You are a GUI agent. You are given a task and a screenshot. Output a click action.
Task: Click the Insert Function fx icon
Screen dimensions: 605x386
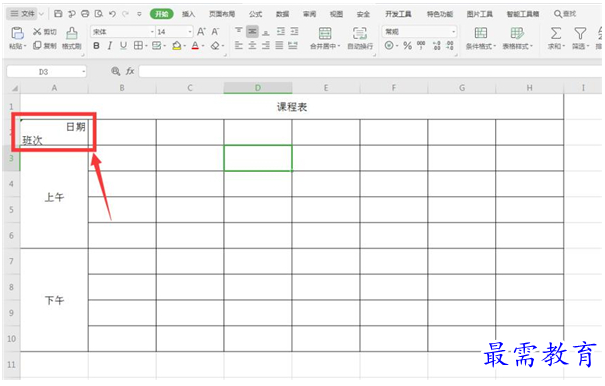tap(130, 71)
